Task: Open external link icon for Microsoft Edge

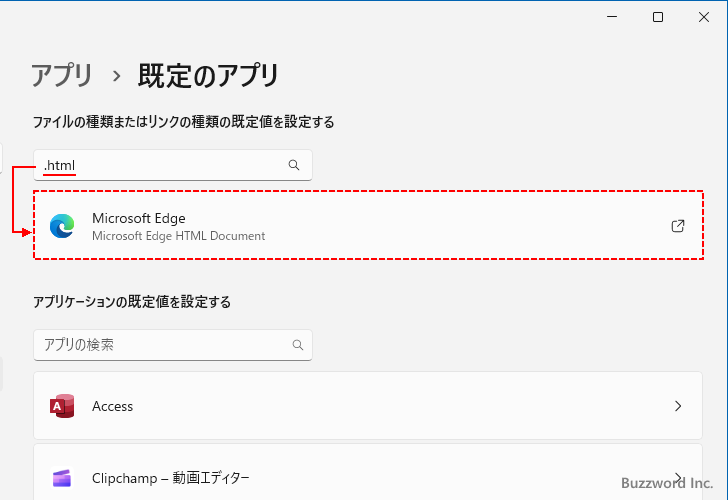Action: click(x=678, y=226)
